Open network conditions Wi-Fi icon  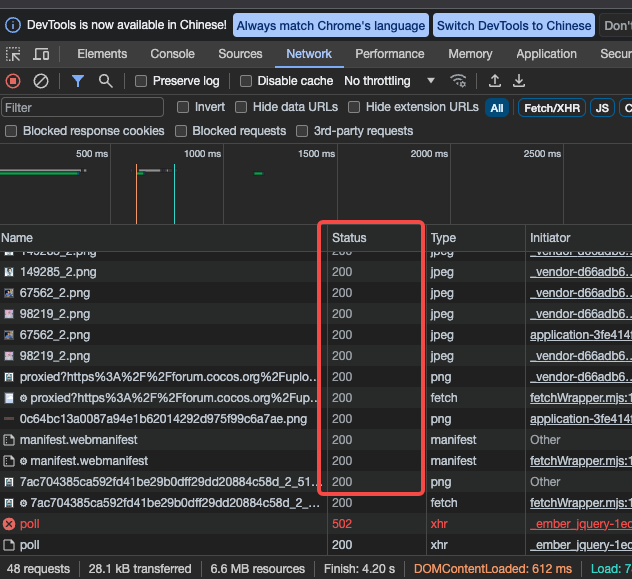point(458,81)
